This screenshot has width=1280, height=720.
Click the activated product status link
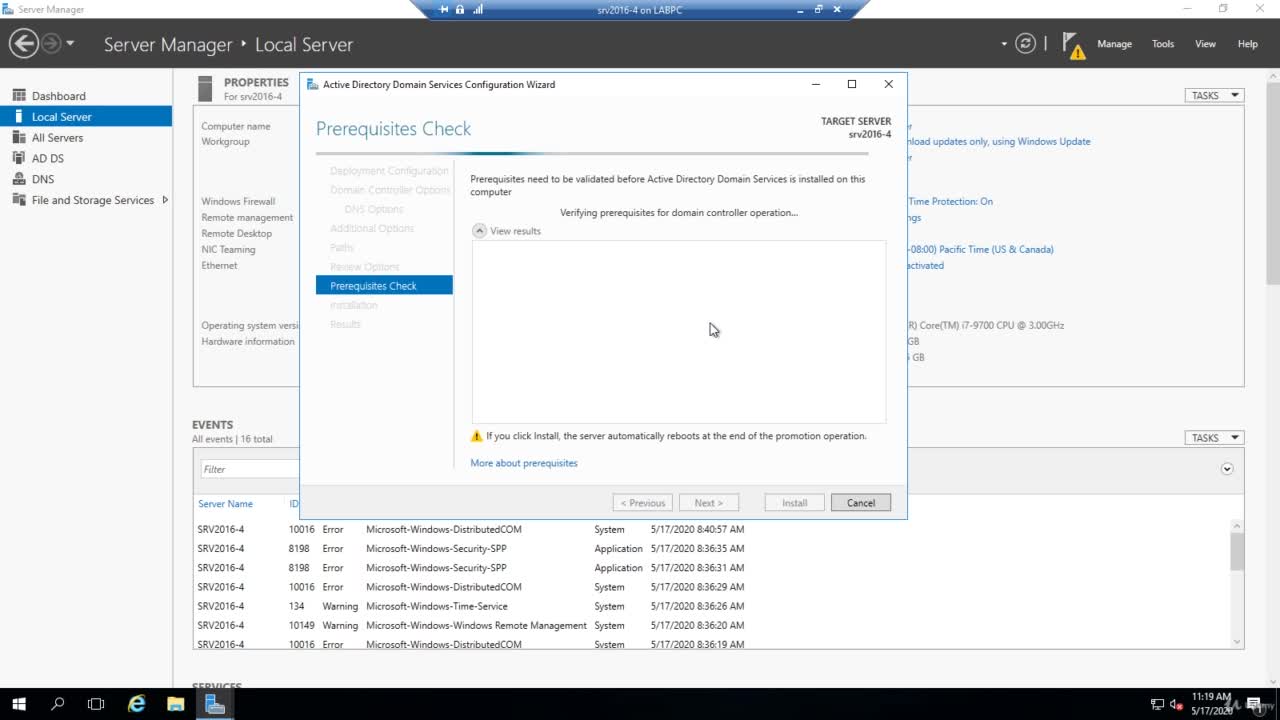925,265
